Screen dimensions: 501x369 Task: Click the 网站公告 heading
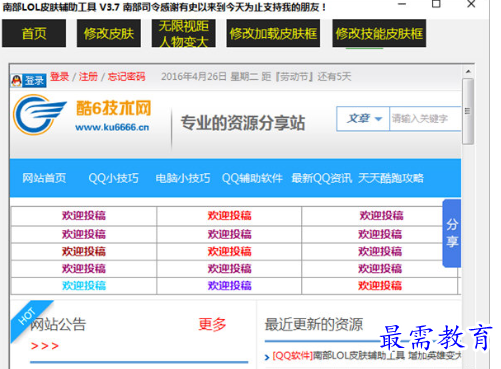pos(58,324)
